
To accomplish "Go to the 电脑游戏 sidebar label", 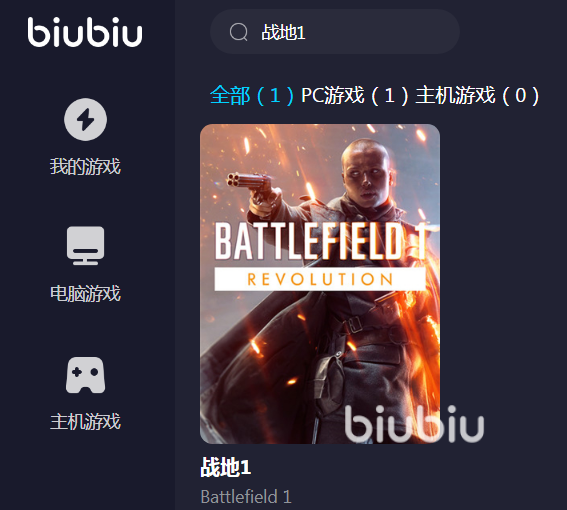I will 85,293.
